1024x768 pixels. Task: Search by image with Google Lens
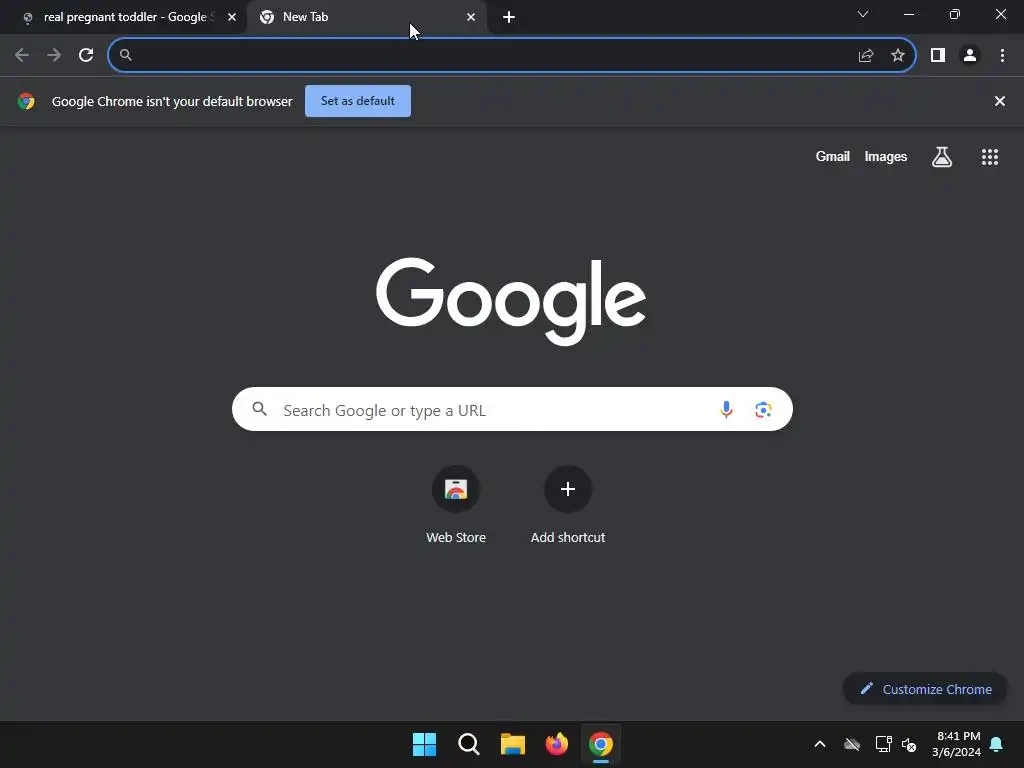tap(763, 409)
